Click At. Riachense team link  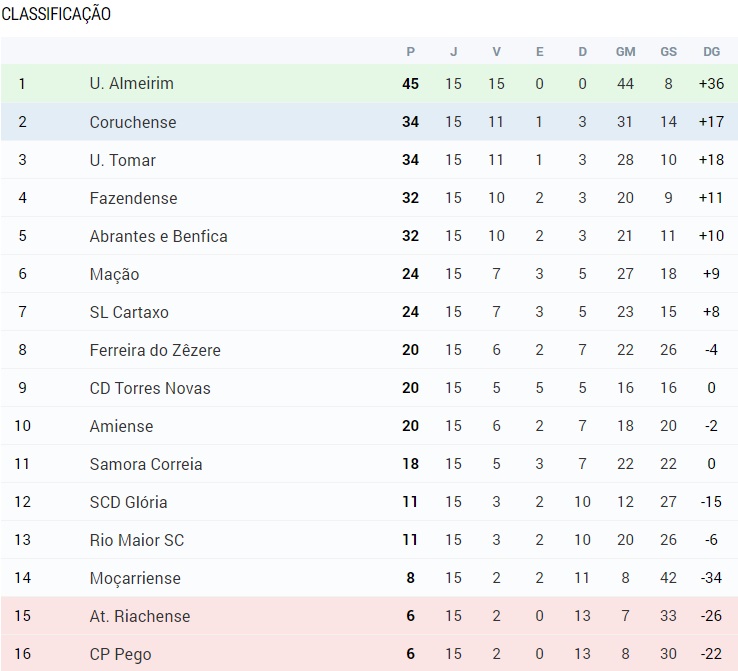pos(139,616)
